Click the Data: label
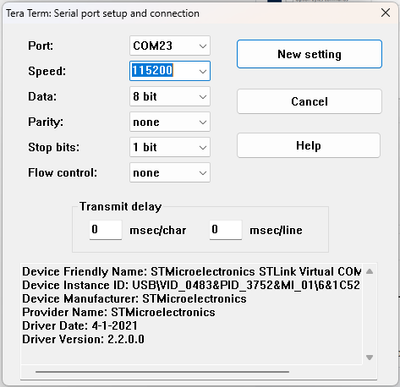Screen dimensions: 400x387 tap(42, 97)
